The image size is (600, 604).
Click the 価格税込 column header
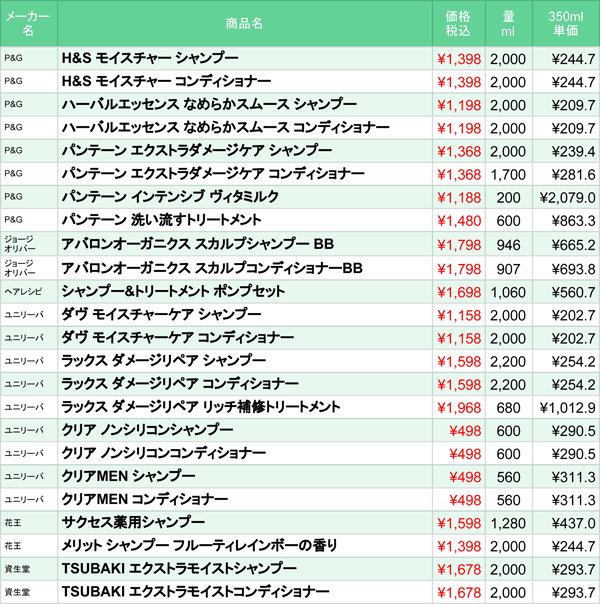click(x=458, y=23)
